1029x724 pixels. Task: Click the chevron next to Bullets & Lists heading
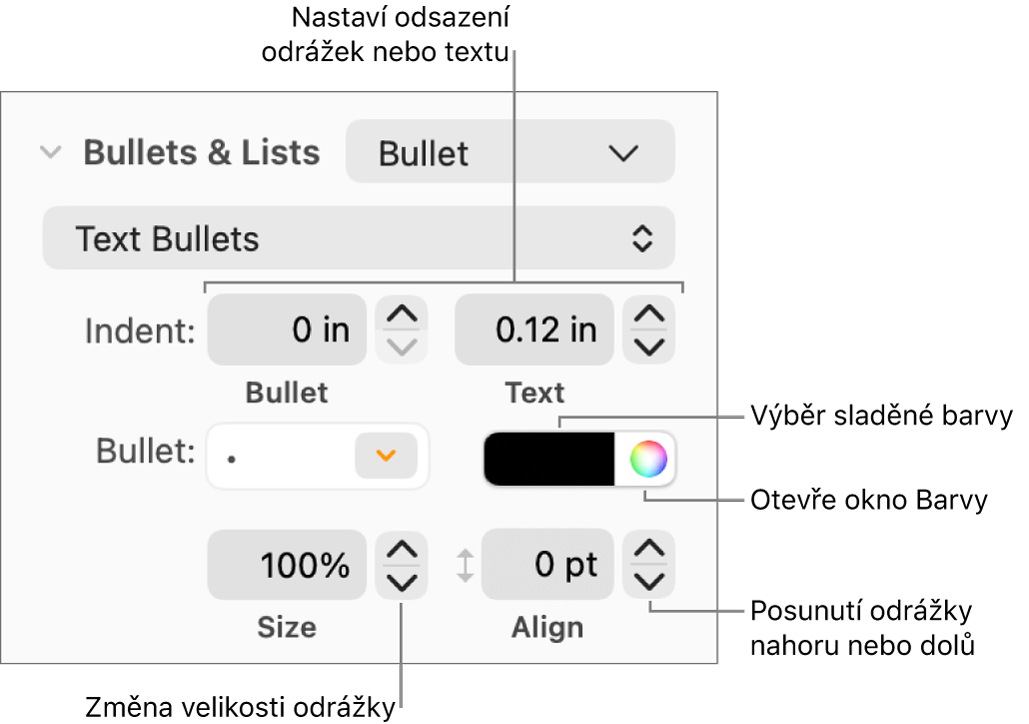tap(50, 152)
